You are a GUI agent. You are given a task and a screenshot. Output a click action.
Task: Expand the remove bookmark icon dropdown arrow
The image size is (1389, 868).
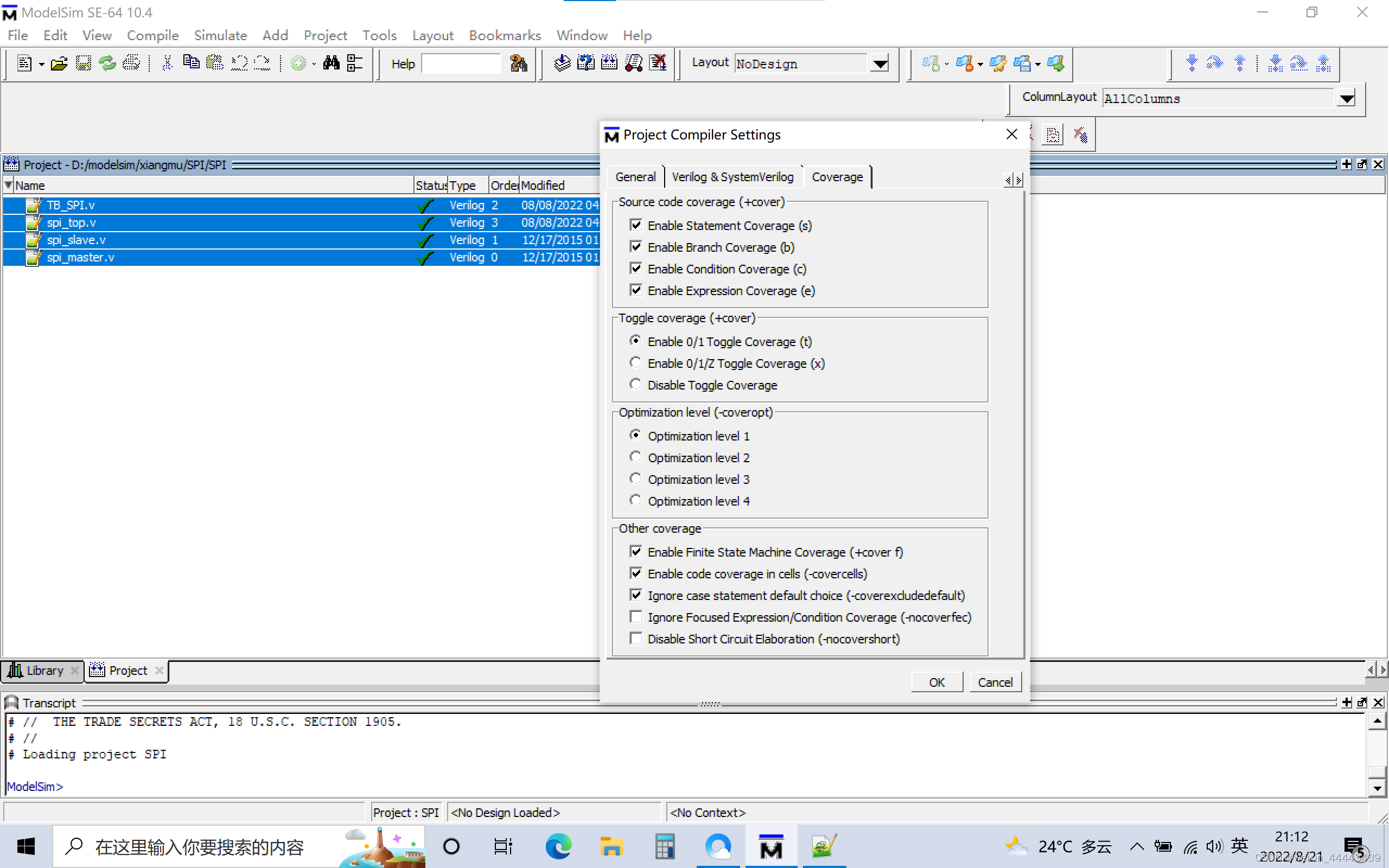click(x=980, y=65)
